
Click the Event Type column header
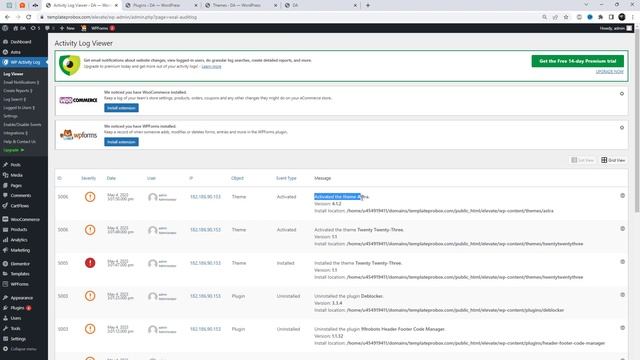click(286, 178)
